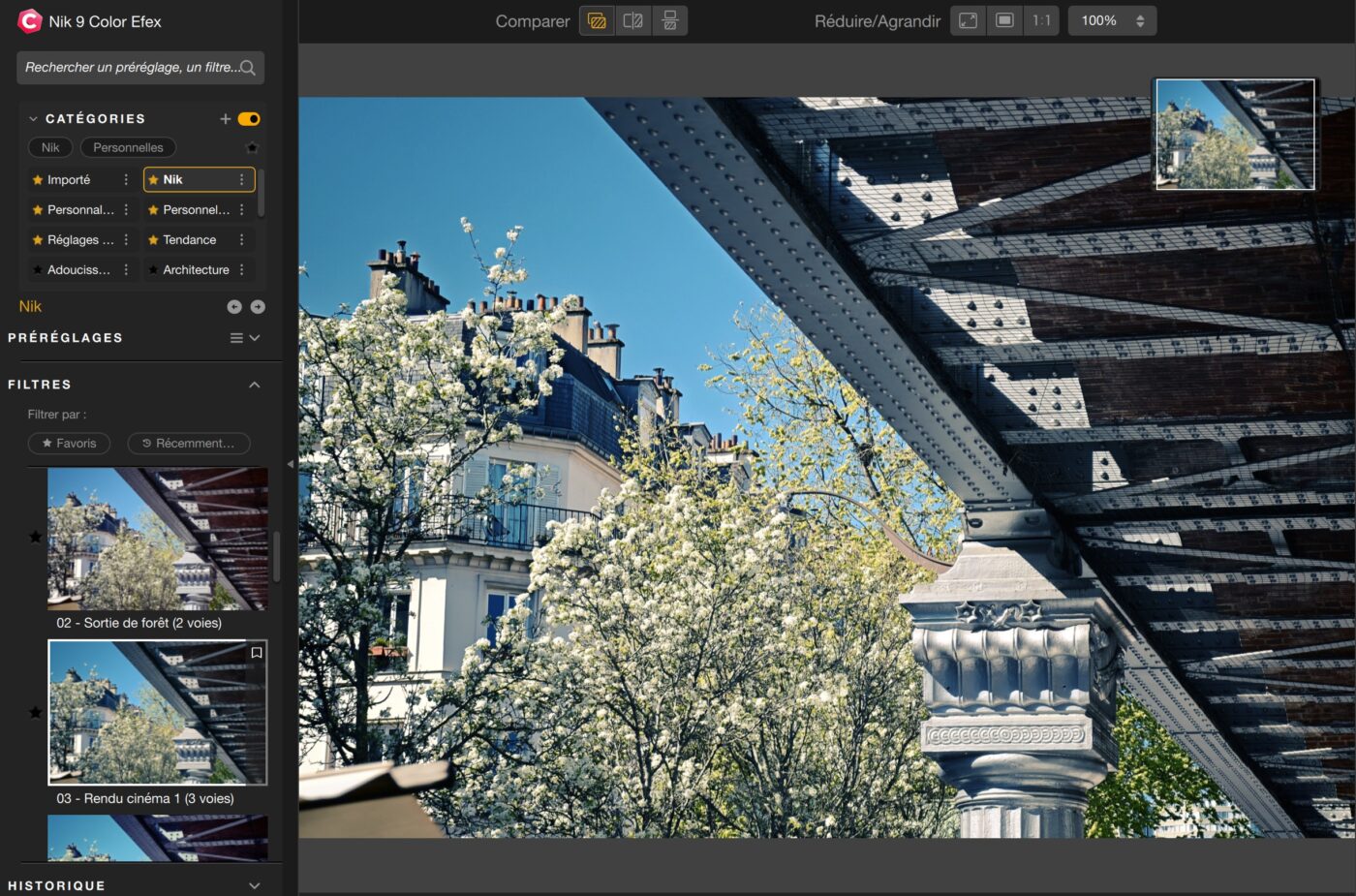Toggle favorite star for Architecture category
1356x896 pixels.
click(x=153, y=270)
